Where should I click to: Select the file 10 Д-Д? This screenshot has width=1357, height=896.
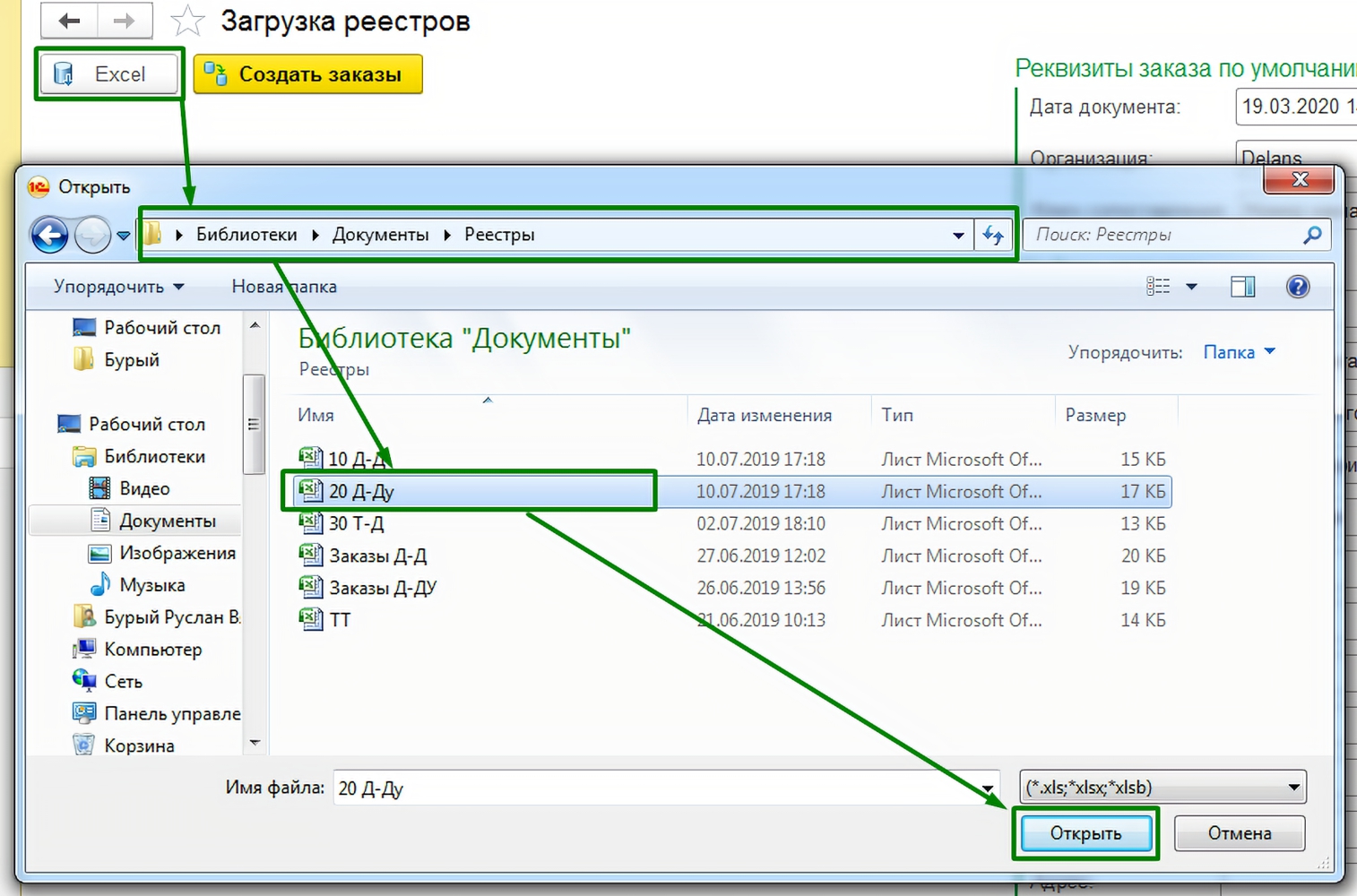[732, 459]
